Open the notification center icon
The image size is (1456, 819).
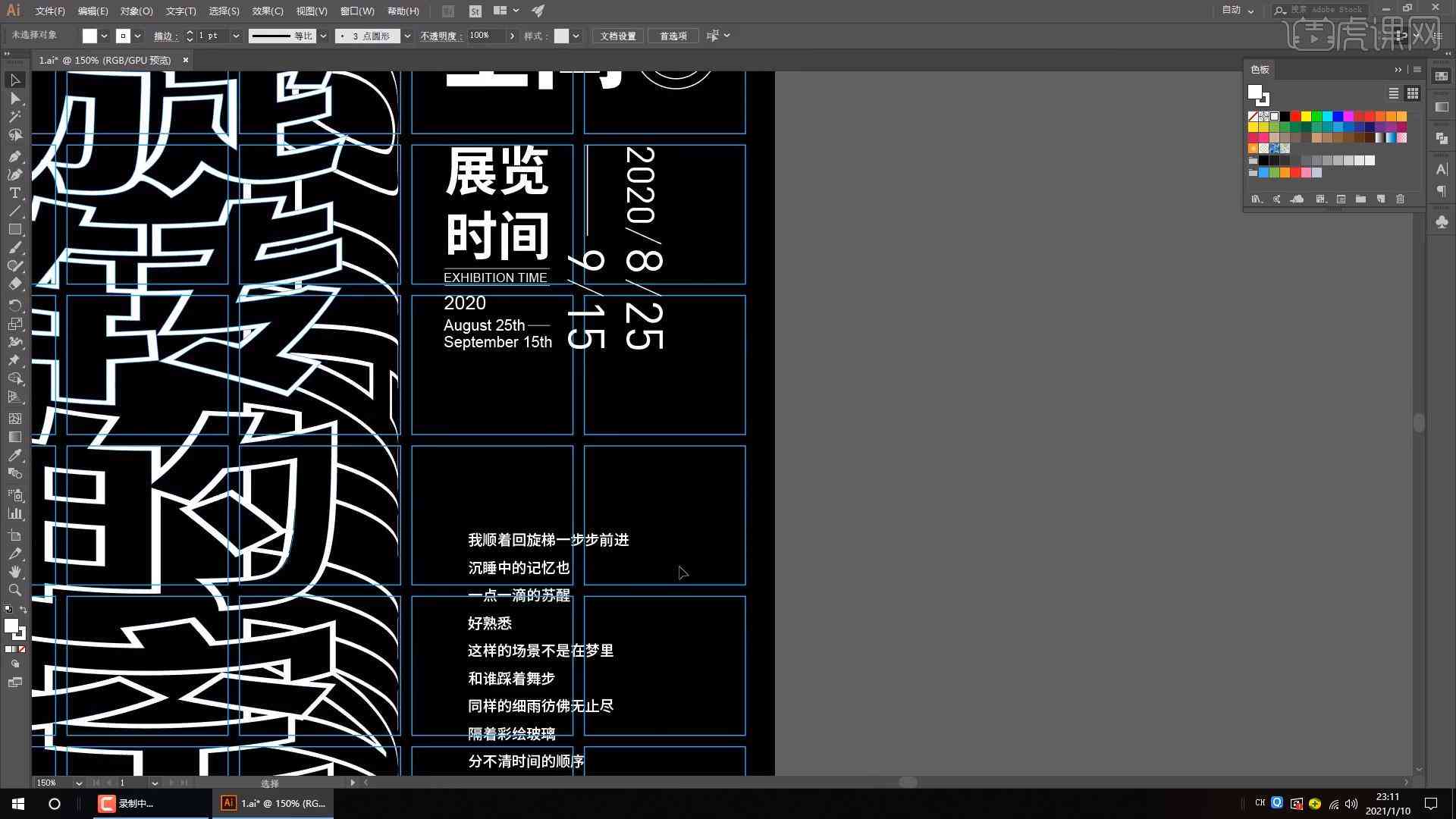coord(1431,803)
